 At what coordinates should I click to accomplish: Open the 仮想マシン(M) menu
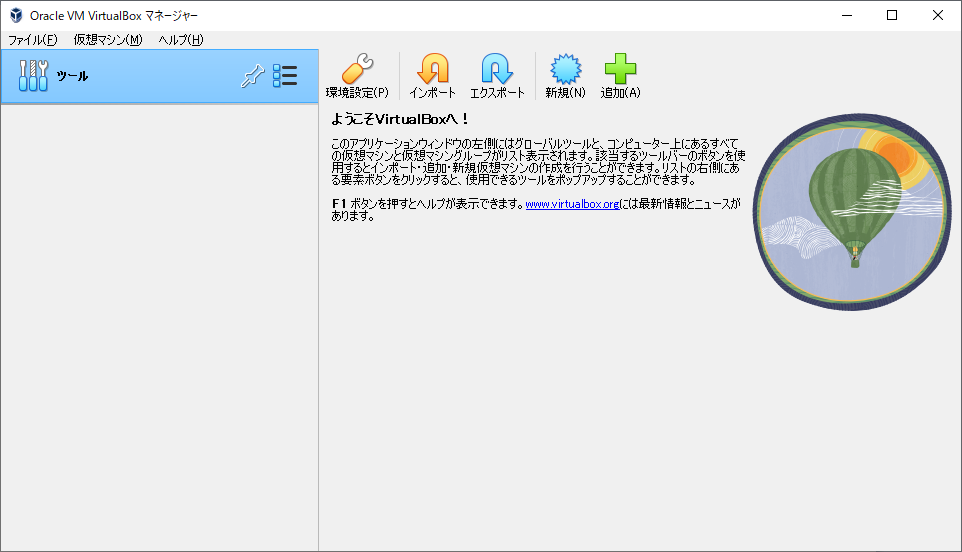click(x=108, y=40)
